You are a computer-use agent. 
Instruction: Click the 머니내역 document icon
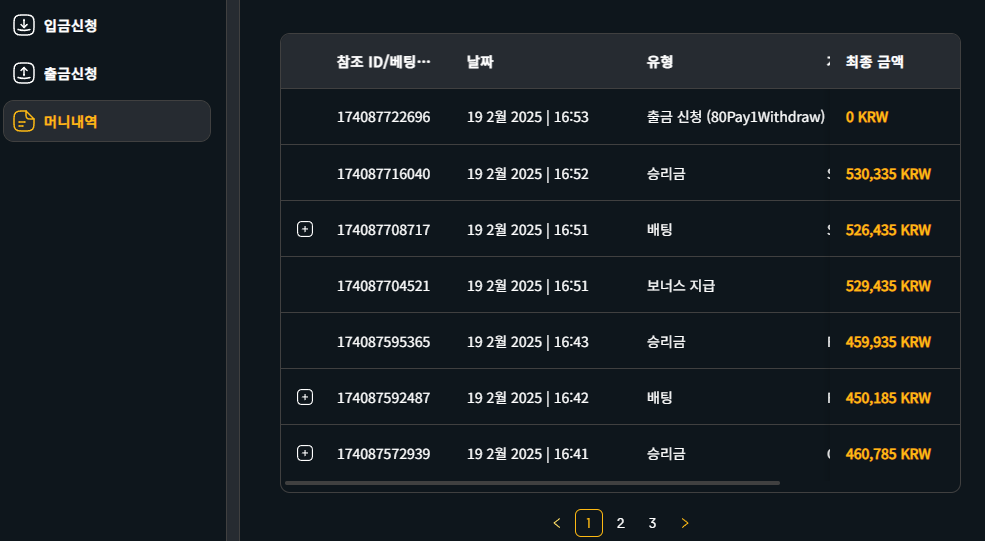click(24, 121)
